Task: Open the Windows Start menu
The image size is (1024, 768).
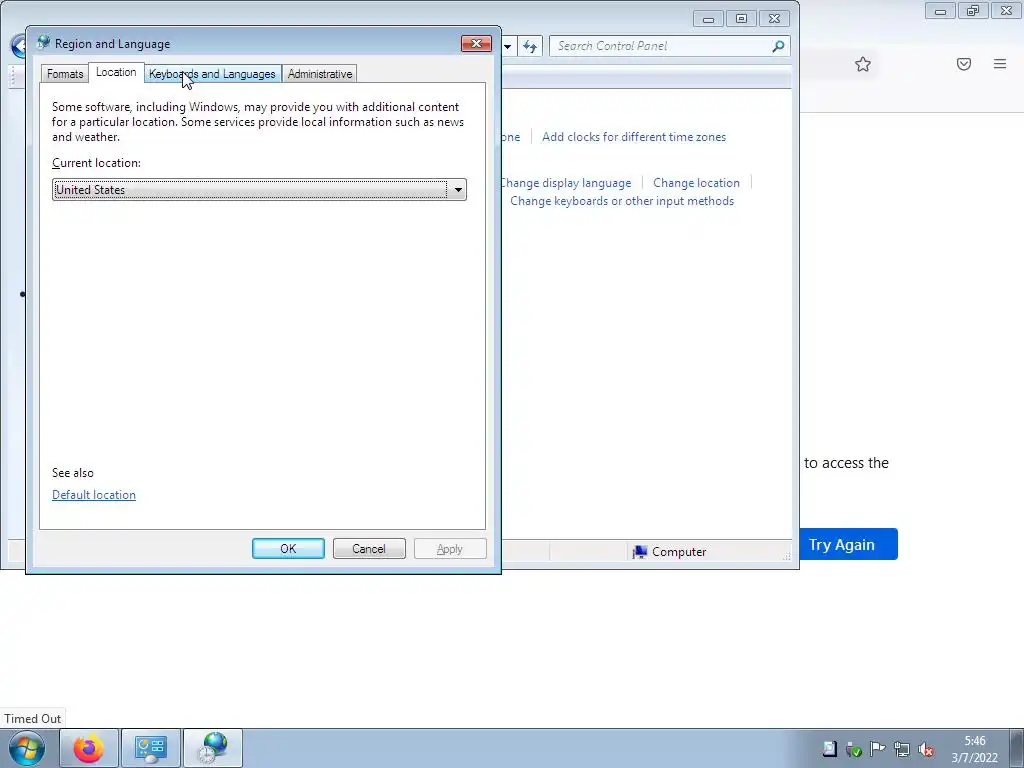Action: point(27,748)
